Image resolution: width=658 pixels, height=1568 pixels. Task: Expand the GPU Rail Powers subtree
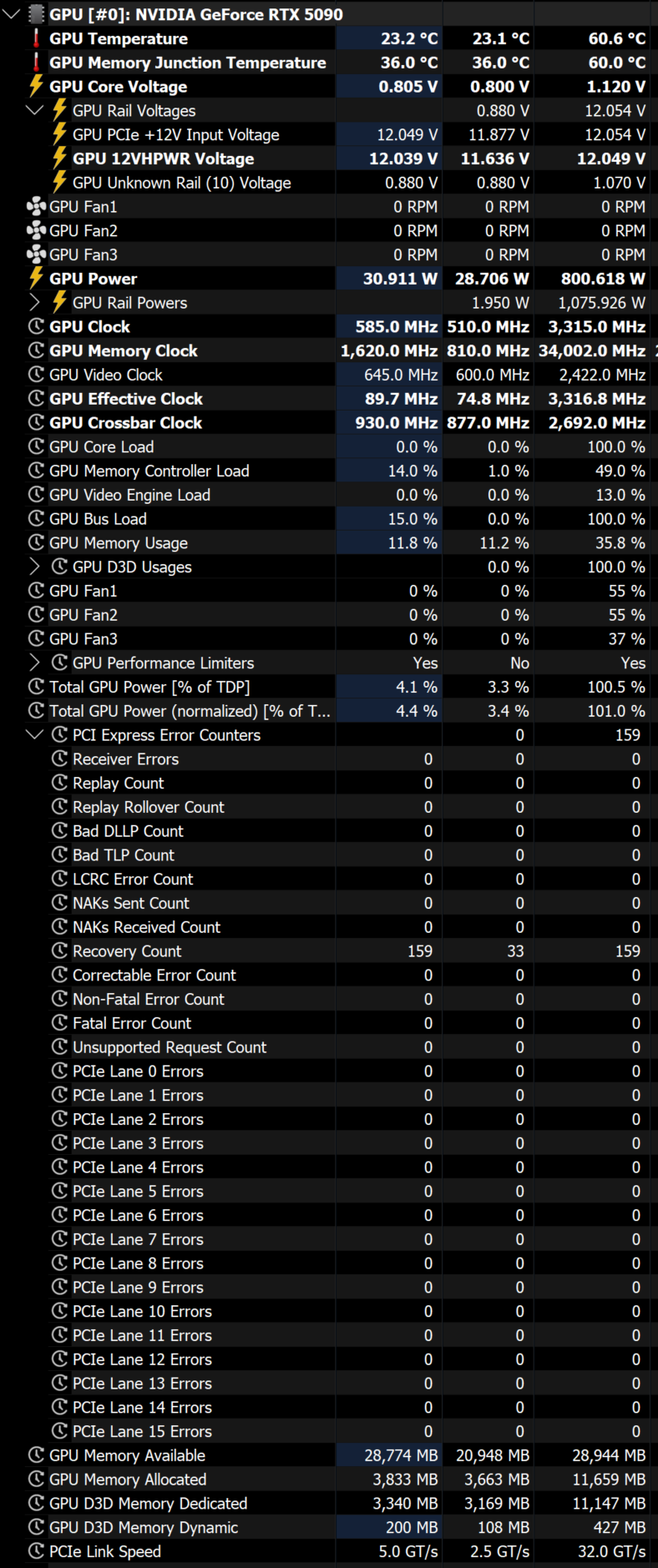(35, 302)
